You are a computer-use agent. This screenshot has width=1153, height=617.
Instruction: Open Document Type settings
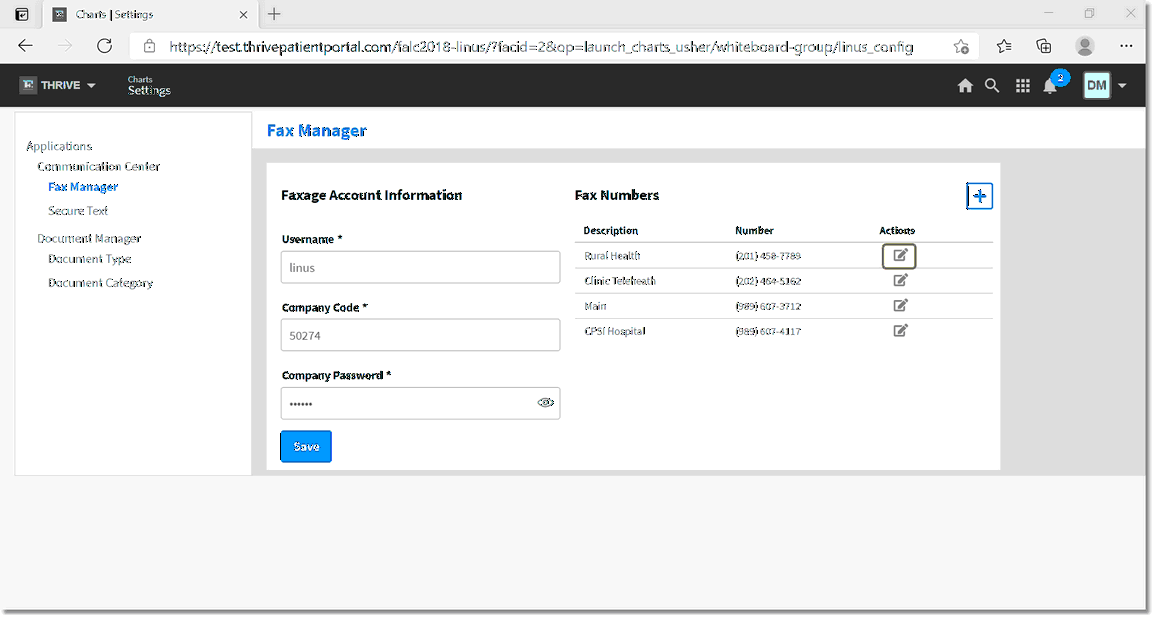pyautogui.click(x=90, y=259)
